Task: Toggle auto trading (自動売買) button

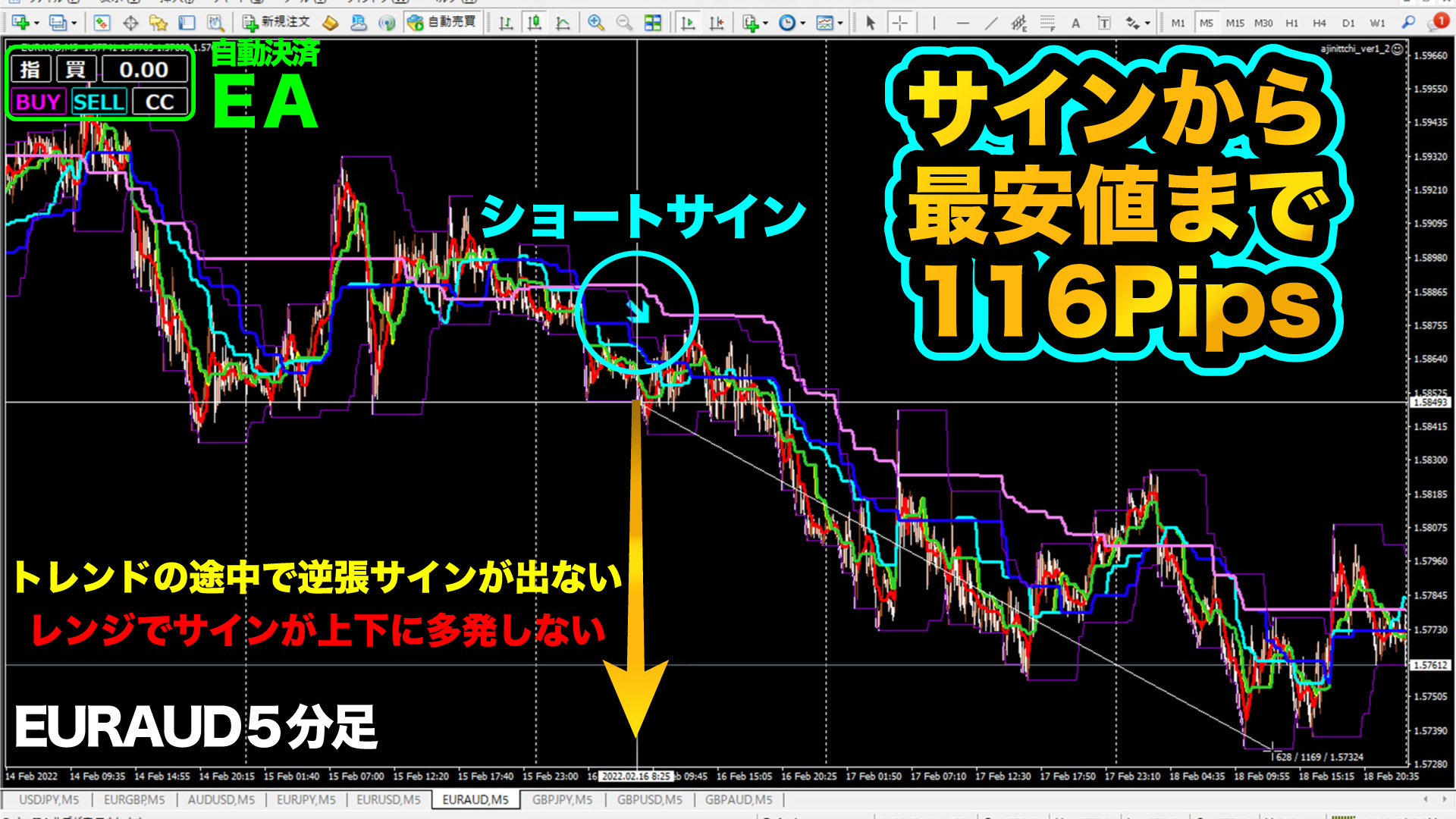Action: tap(443, 22)
